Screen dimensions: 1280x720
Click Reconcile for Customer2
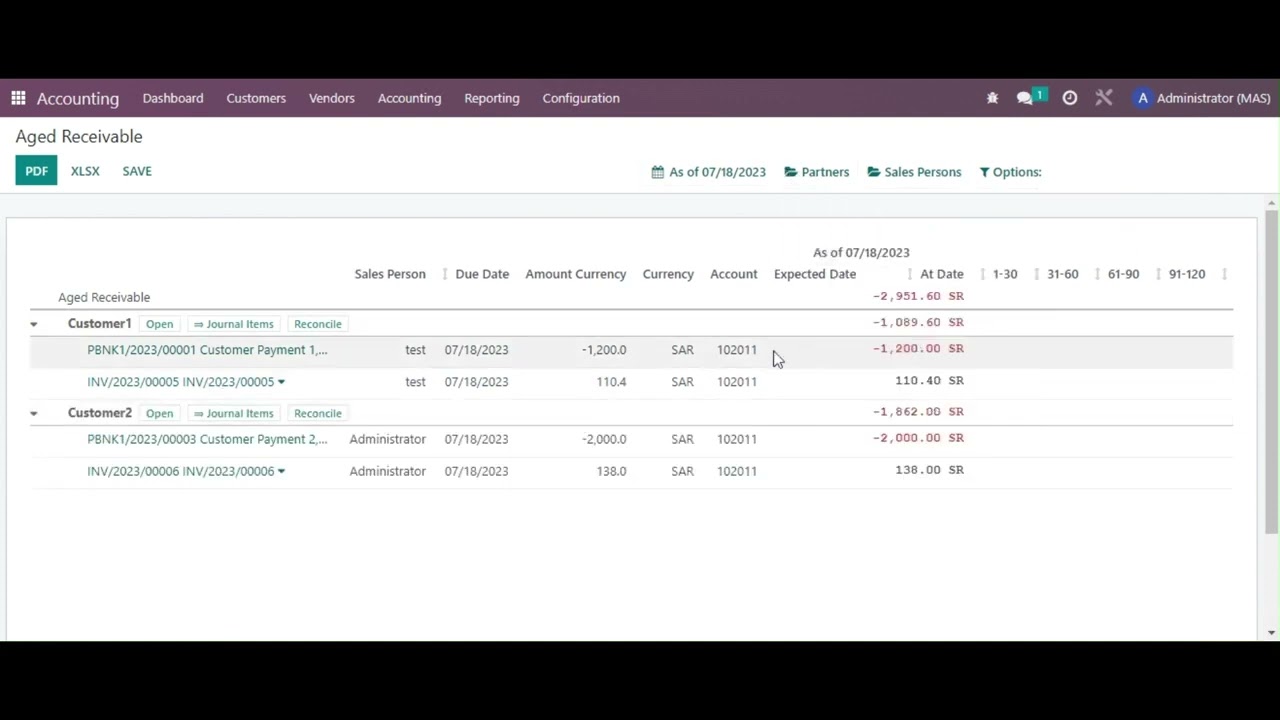coord(318,413)
